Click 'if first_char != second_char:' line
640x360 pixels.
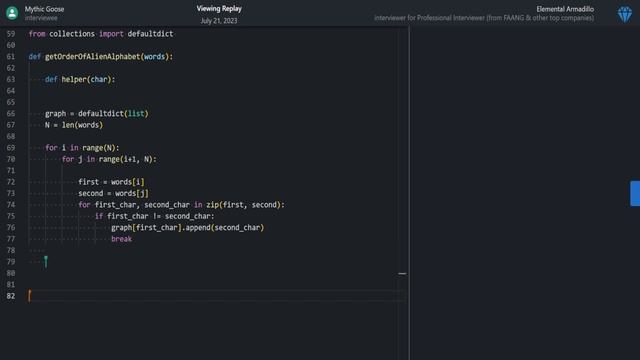click(154, 216)
